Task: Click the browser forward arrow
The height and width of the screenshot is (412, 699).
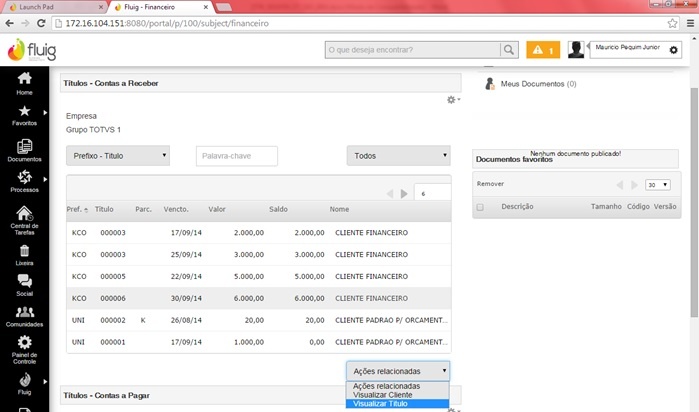Action: [x=25, y=23]
